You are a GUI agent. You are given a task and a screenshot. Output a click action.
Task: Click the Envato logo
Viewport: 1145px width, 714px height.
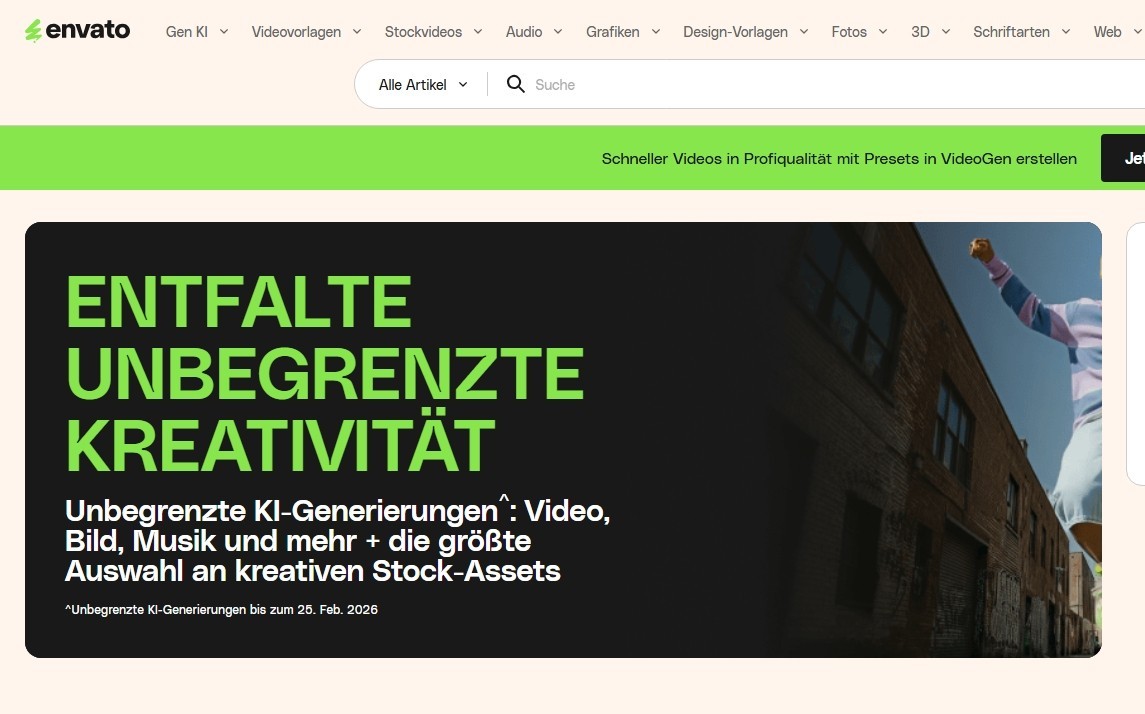(78, 30)
